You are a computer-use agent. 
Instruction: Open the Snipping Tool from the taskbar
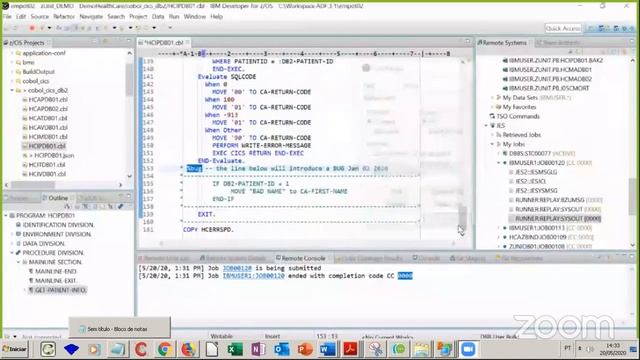pos(375,349)
